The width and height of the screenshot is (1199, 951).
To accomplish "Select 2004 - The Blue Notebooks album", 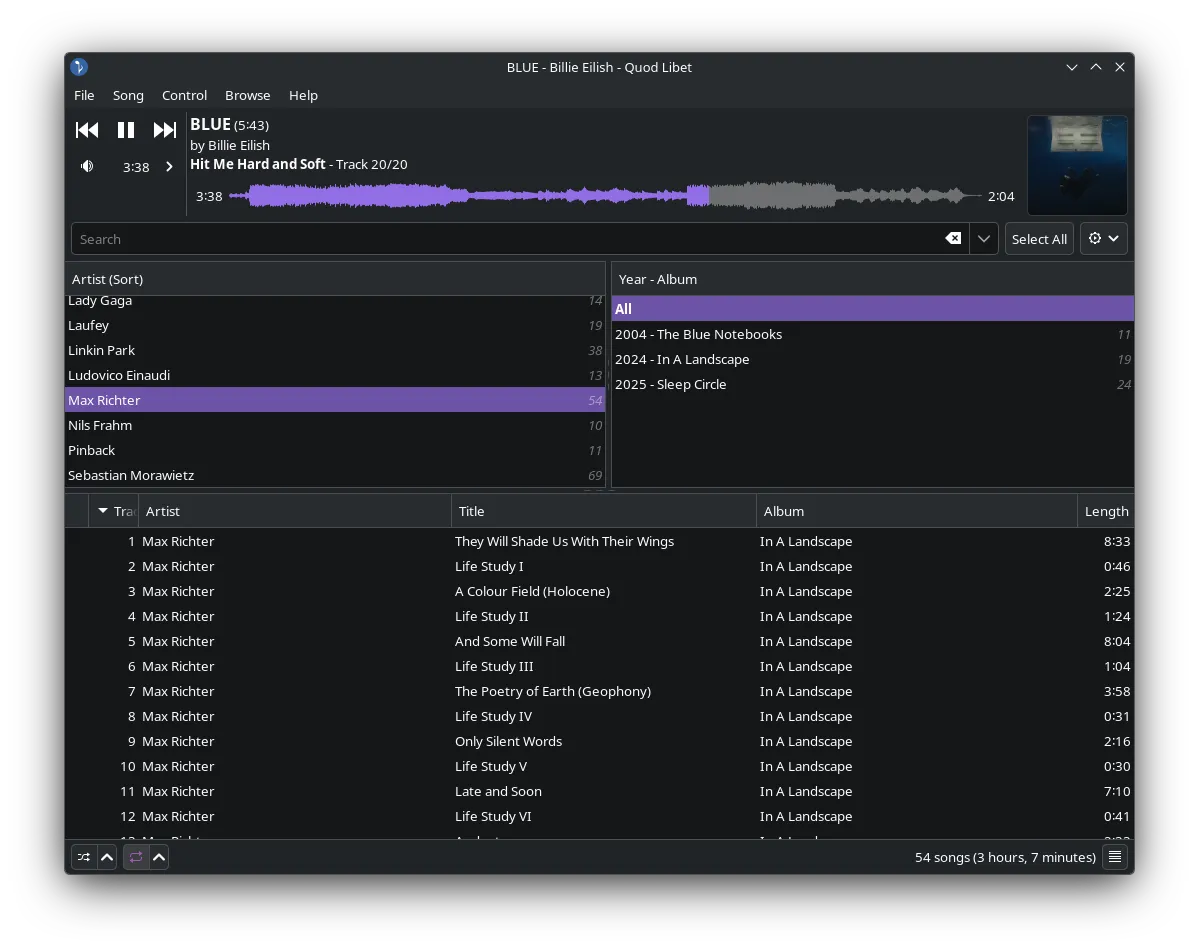I will [872, 334].
